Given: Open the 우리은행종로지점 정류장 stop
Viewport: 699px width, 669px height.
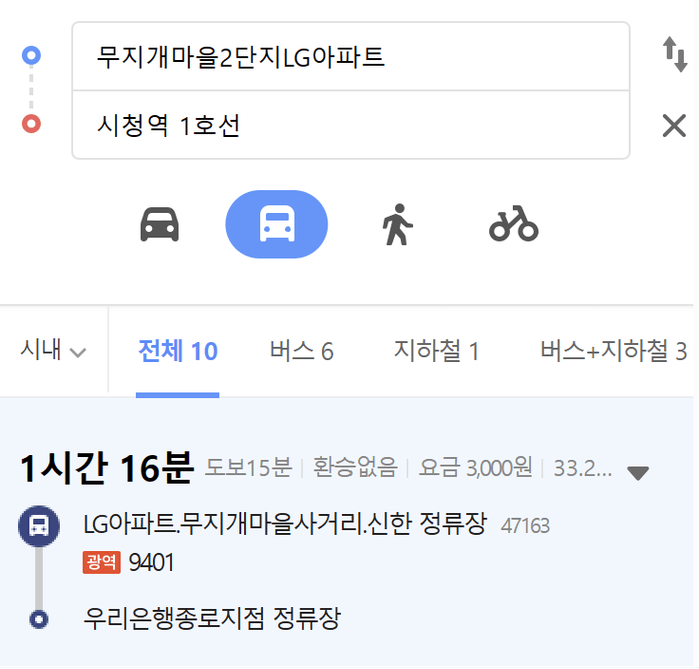Looking at the screenshot, I should tap(212, 618).
